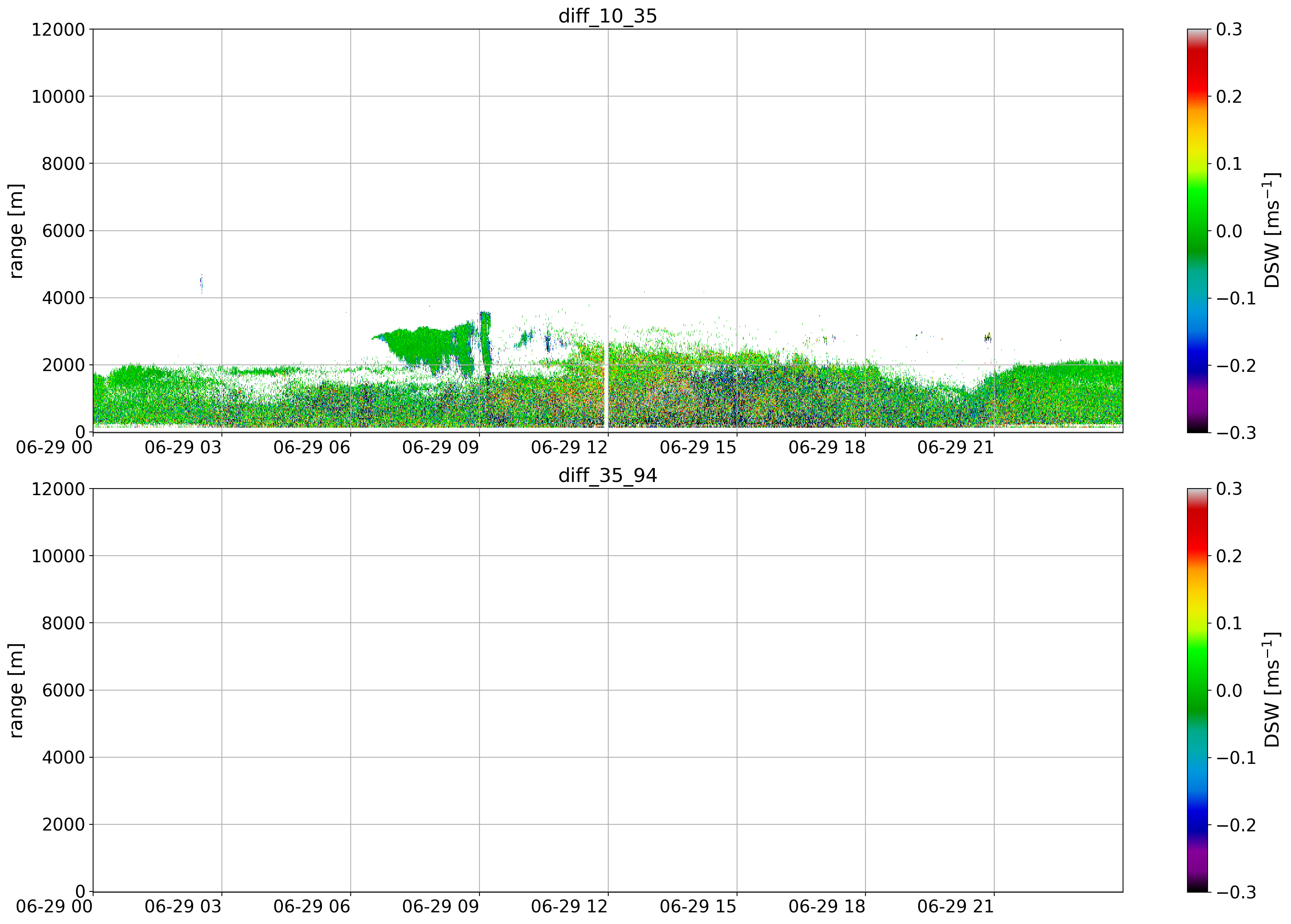Click the 2000 y-tick on diff_10_35
Viewport: 1291px width, 924px height.
(x=63, y=365)
